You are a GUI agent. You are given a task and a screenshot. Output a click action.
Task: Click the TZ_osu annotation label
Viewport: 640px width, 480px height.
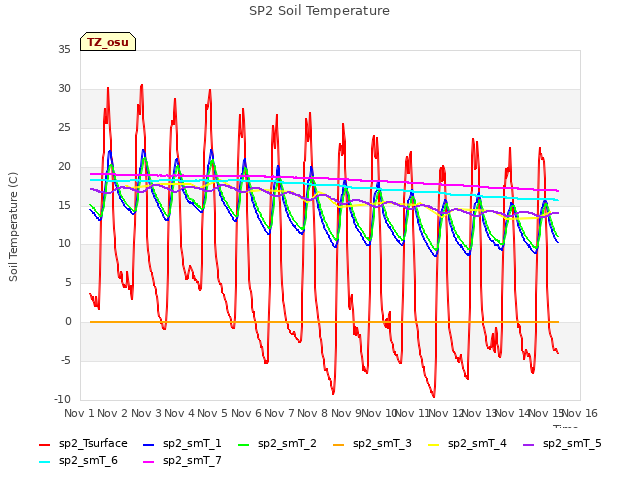point(108,42)
